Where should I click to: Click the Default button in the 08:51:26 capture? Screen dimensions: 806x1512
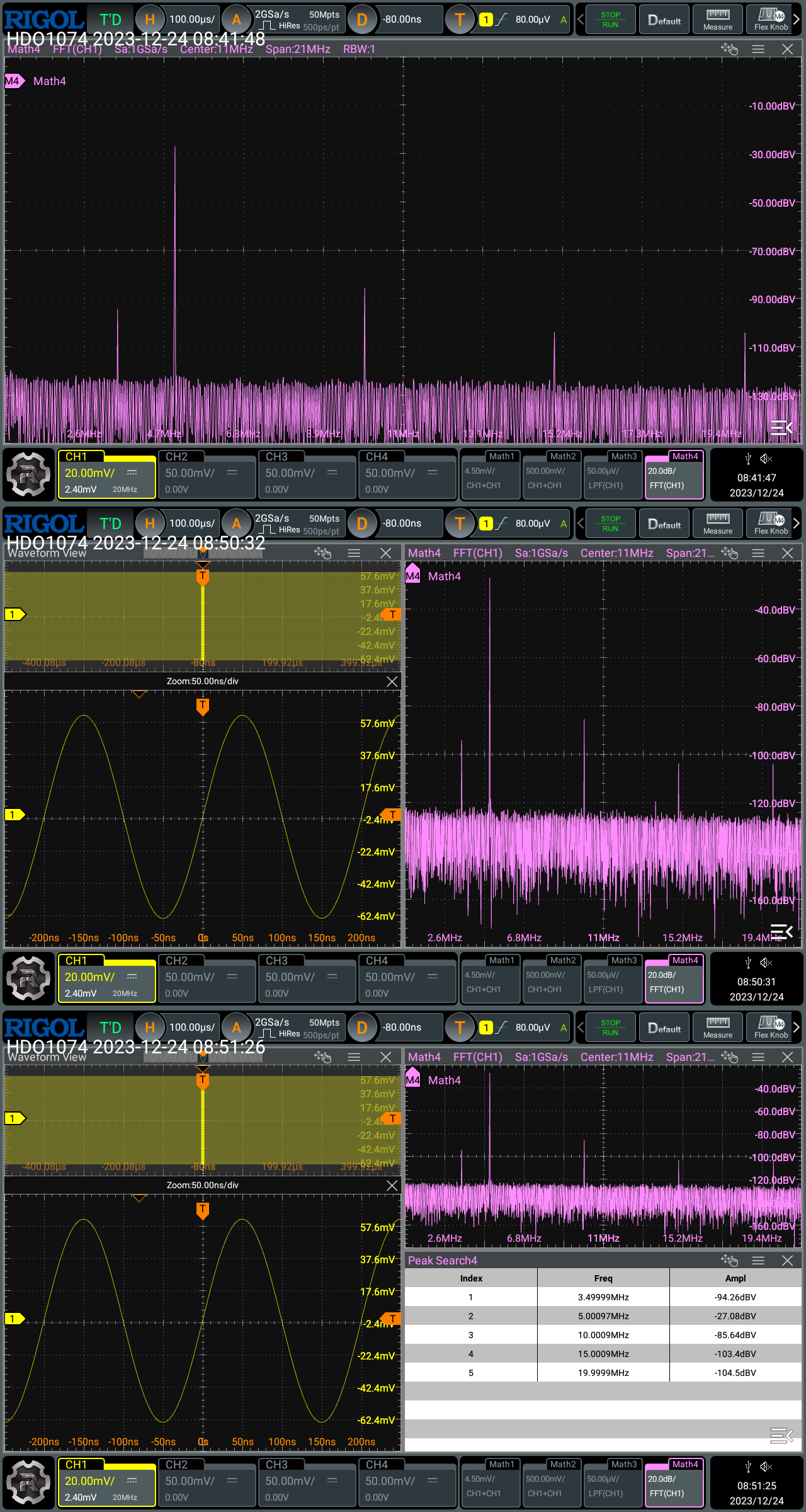[x=664, y=1028]
